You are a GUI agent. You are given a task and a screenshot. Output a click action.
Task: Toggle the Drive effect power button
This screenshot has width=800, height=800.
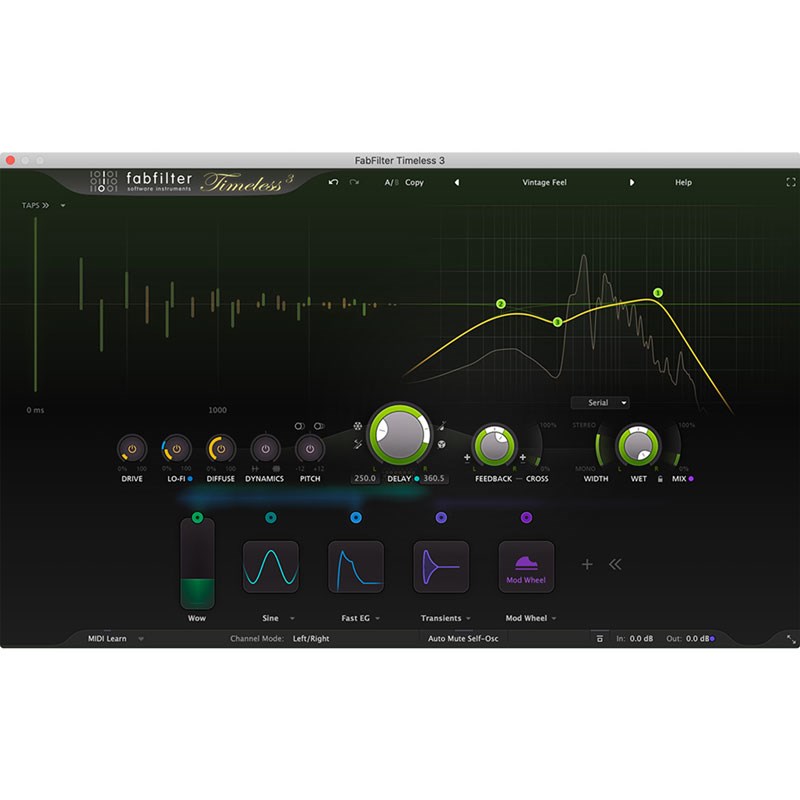[x=132, y=448]
